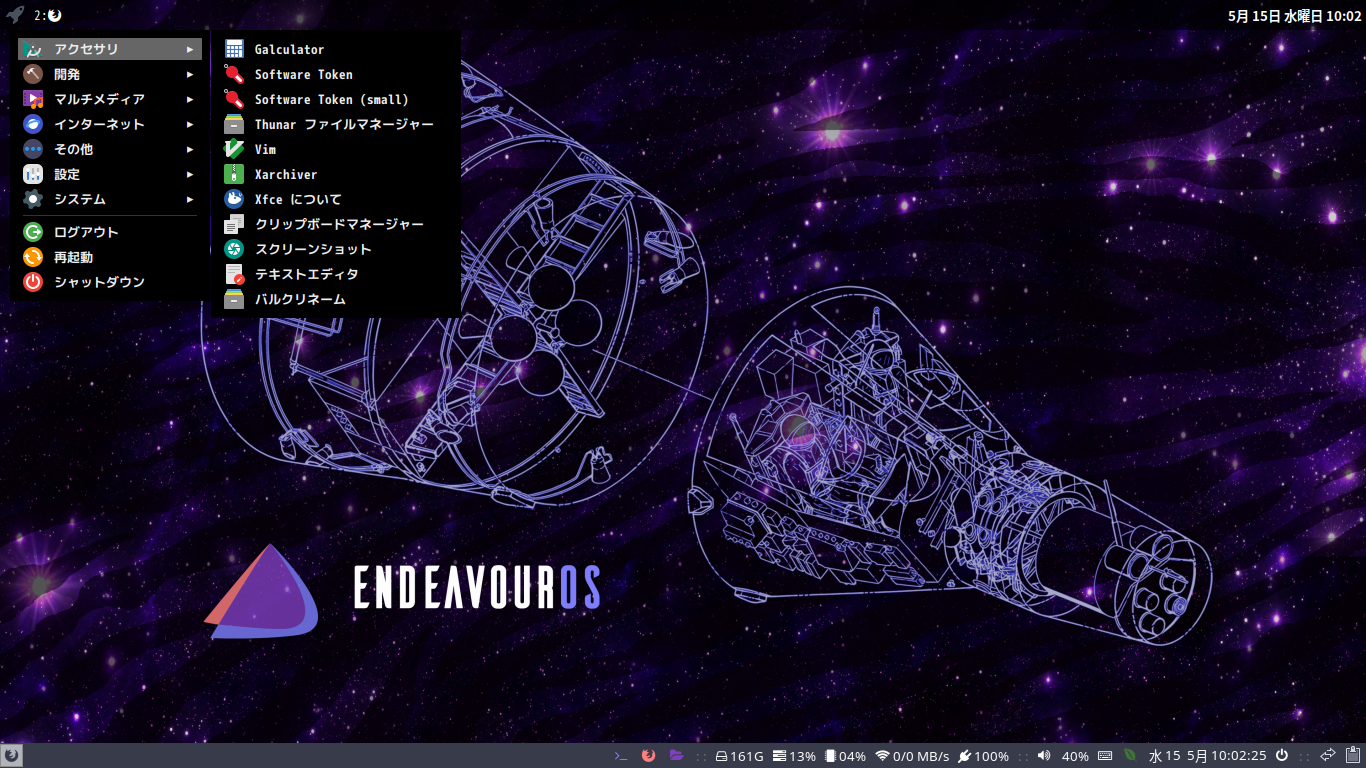Open the clipboard icon at panel's right end
The width and height of the screenshot is (1366, 768).
(x=1353, y=756)
